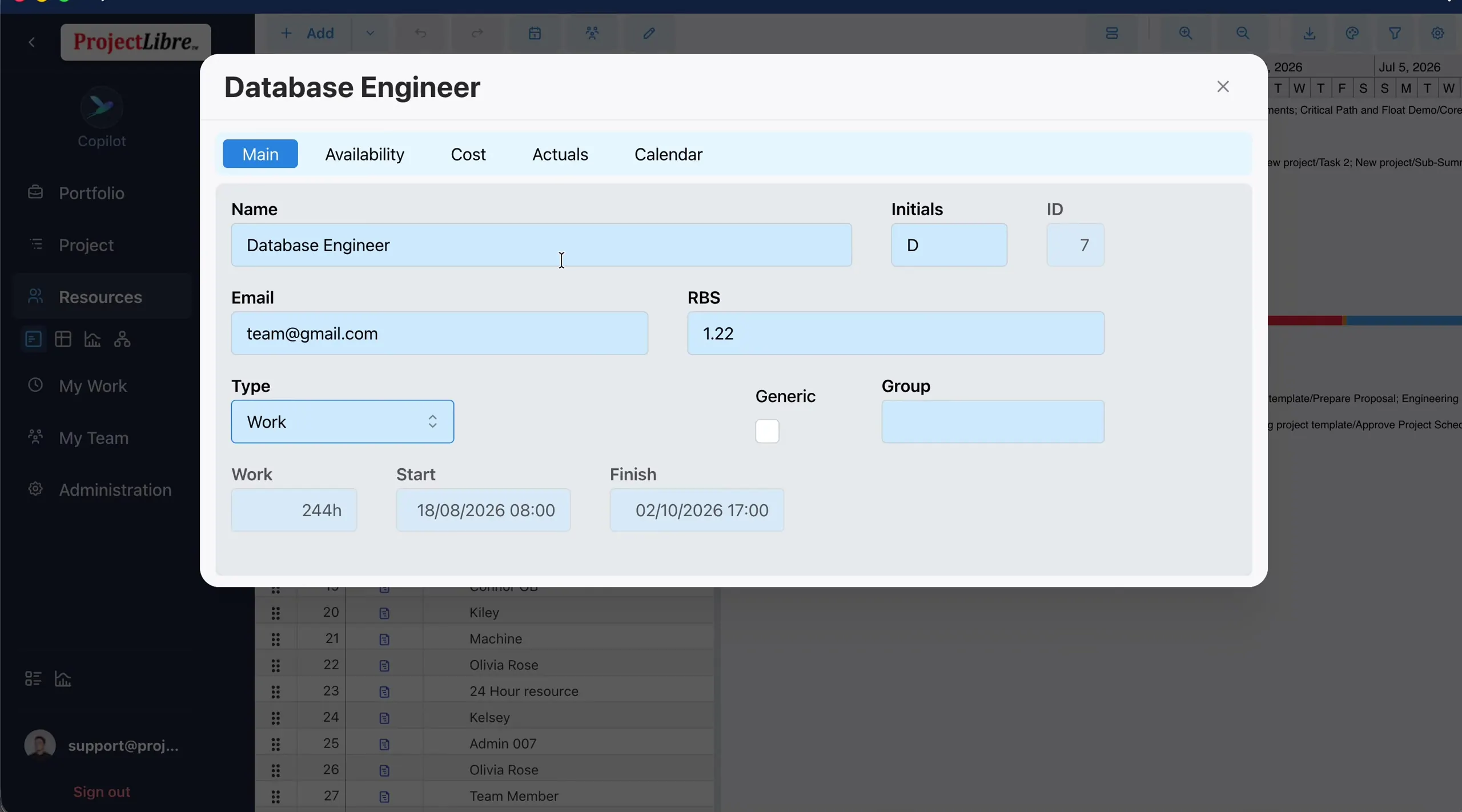Click the download icon in toolbar
The width and height of the screenshot is (1462, 812).
1310,33
